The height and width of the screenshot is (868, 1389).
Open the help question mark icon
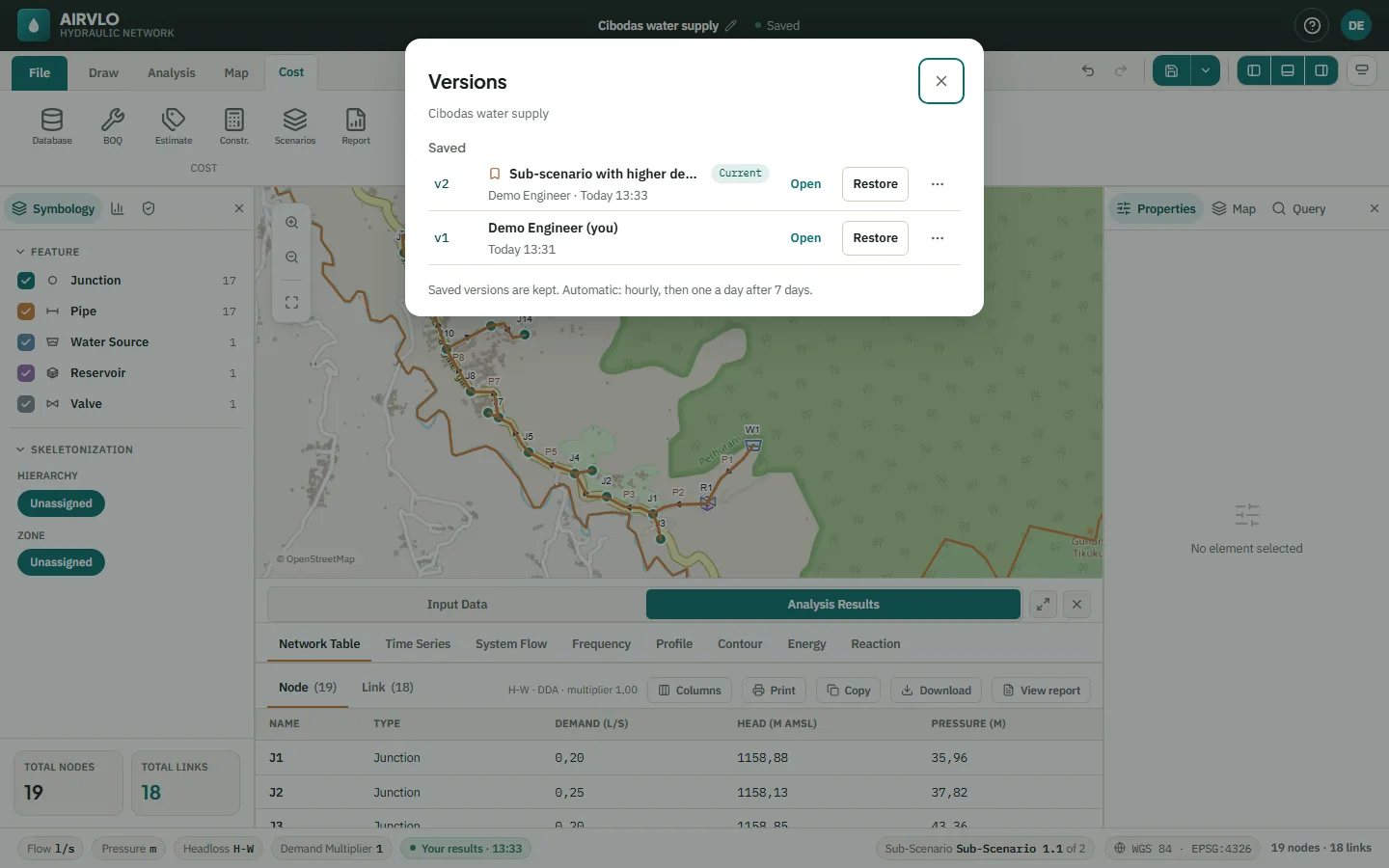(x=1312, y=26)
